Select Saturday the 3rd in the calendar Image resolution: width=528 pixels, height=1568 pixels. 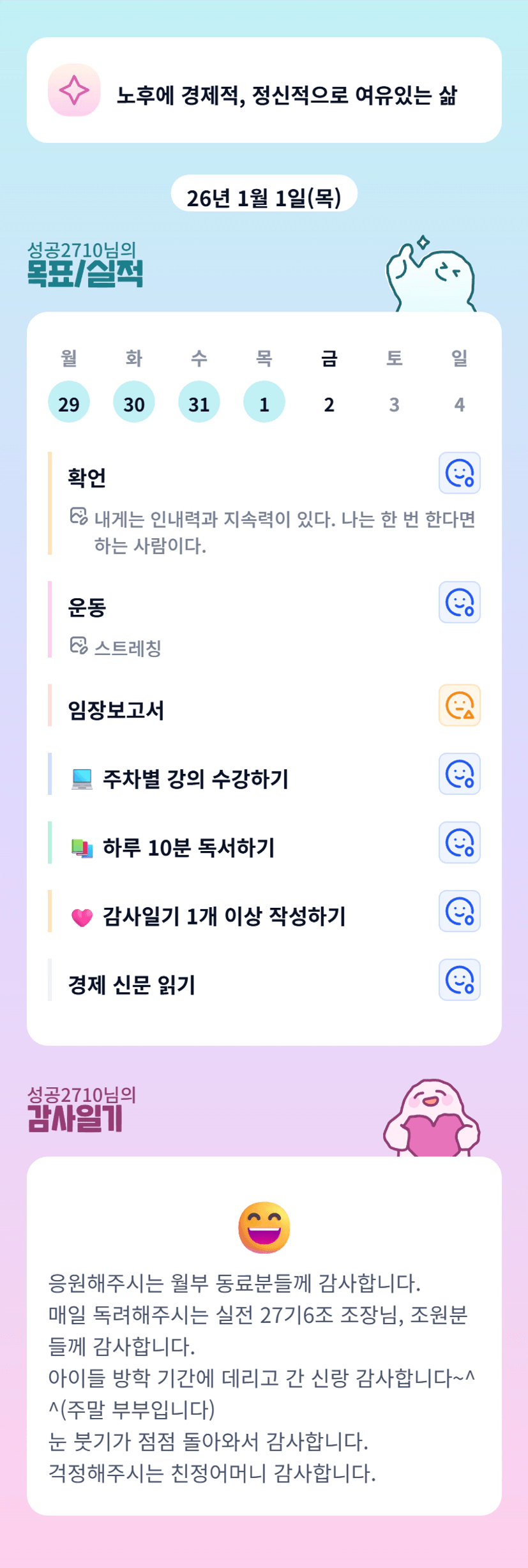[395, 403]
